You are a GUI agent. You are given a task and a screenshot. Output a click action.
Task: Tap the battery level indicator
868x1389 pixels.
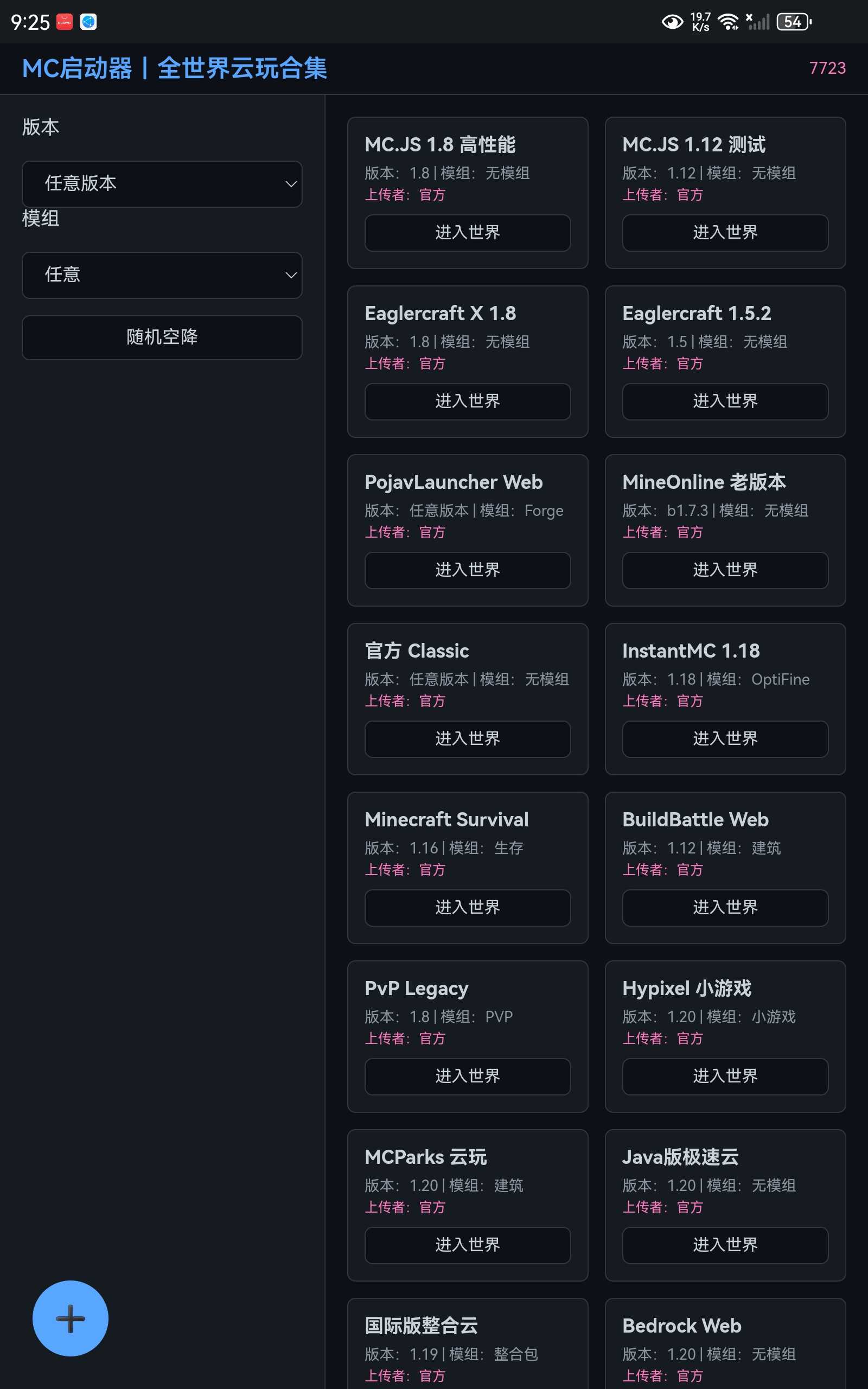pos(793,22)
